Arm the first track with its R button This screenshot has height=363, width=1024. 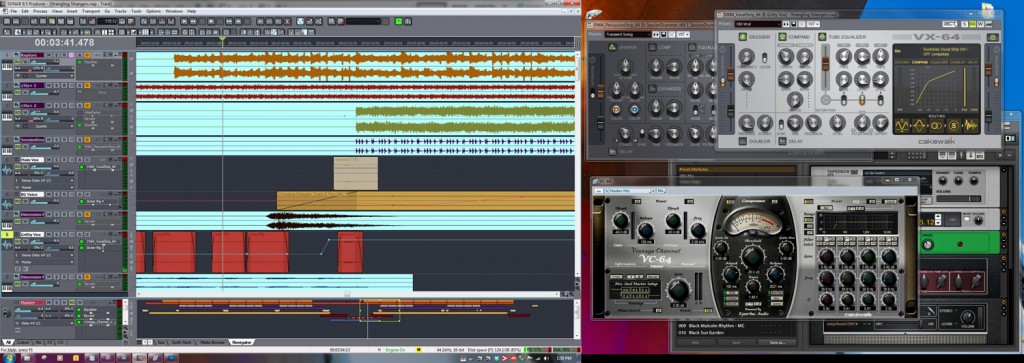pyautogui.click(x=63, y=55)
